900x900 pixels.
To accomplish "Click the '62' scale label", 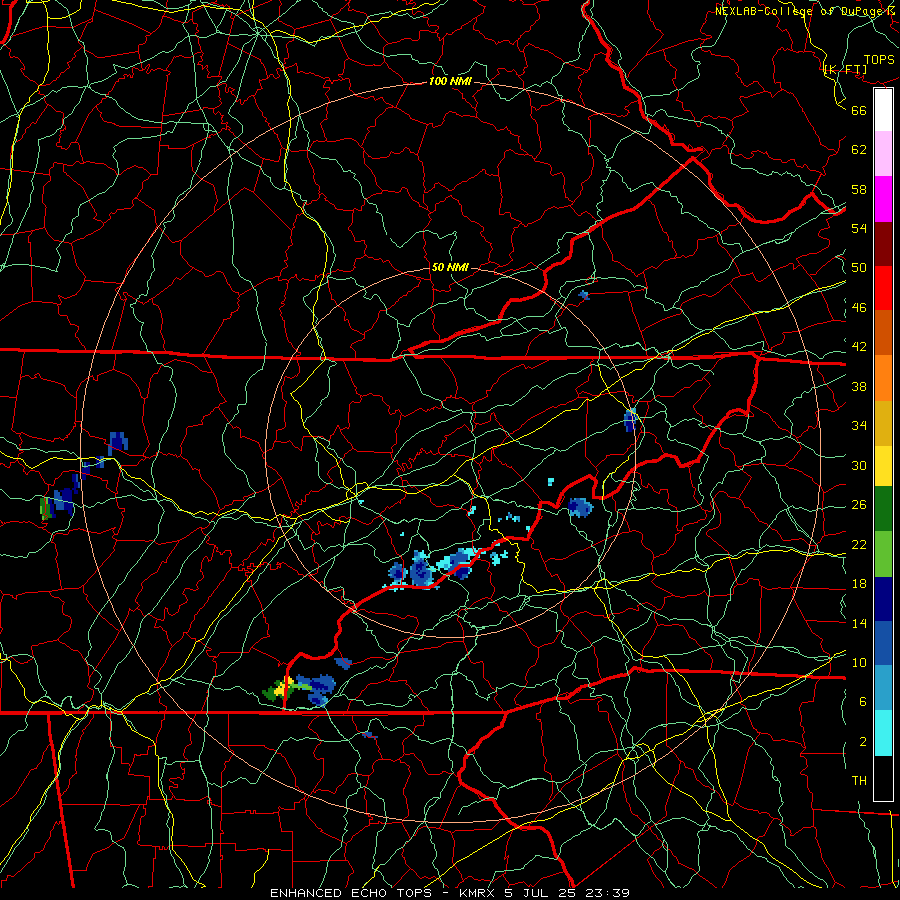I will pos(859,150).
